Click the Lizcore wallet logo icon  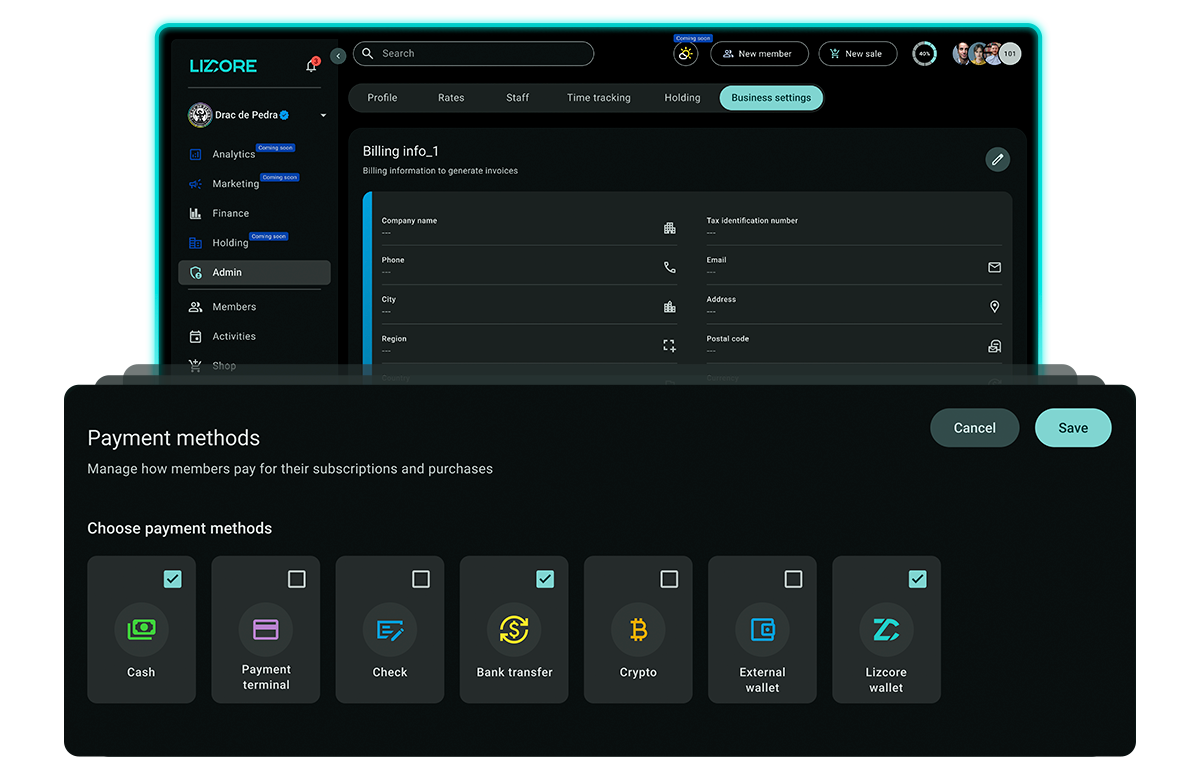pos(886,629)
